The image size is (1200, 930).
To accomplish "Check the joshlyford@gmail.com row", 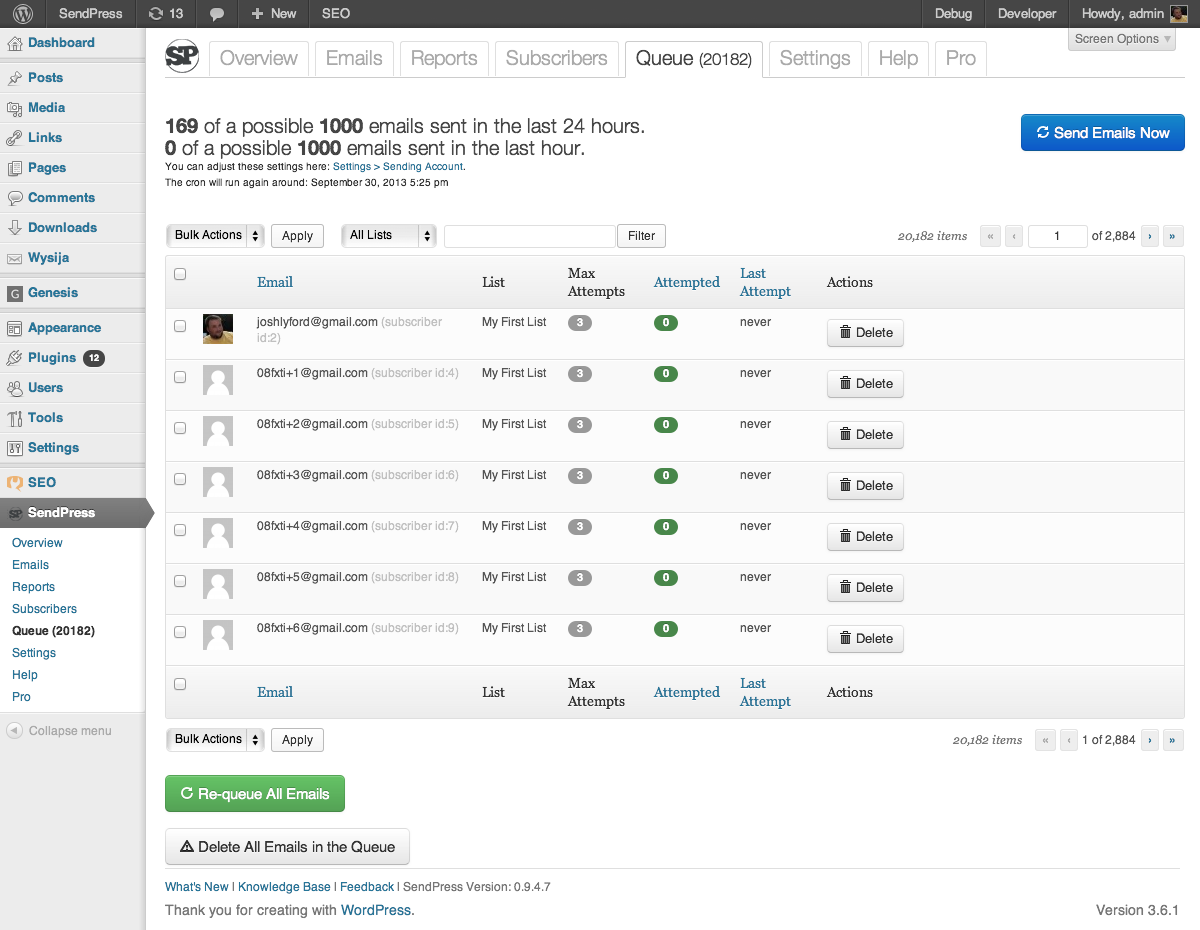I will click(180, 326).
